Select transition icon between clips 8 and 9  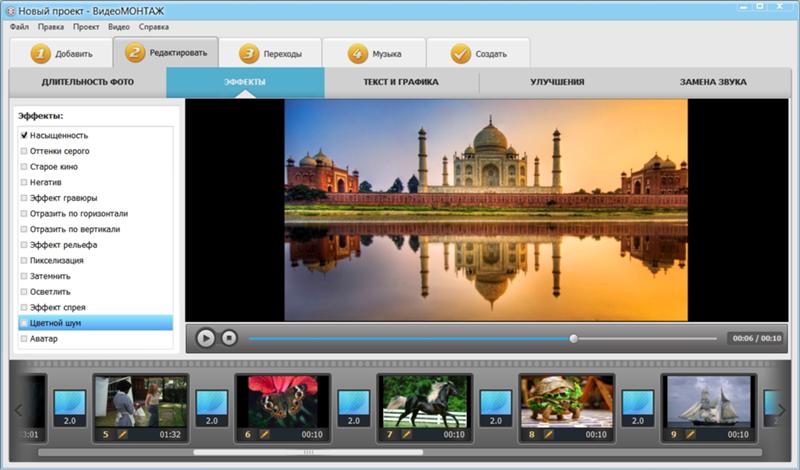tap(638, 408)
